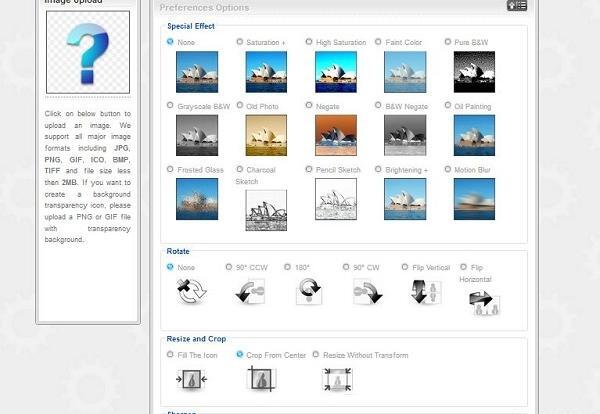The width and height of the screenshot is (600, 414).
Task: Pick the Brightening + effect thumbnail
Action: point(405,199)
